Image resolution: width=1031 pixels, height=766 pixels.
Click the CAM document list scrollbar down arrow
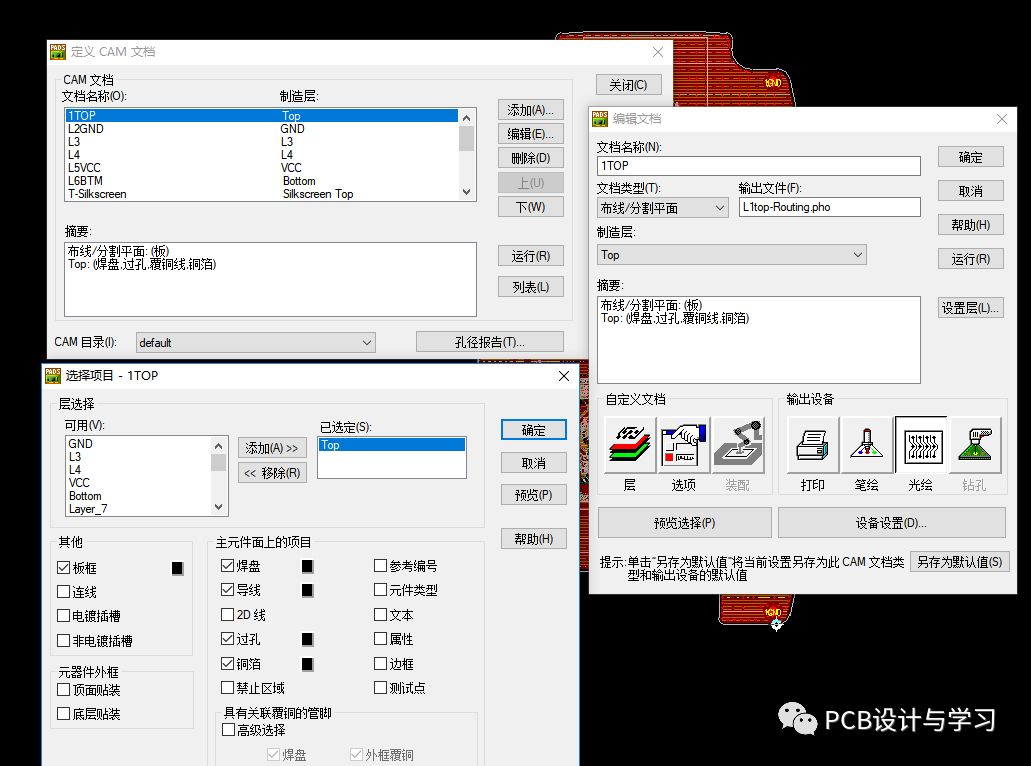(x=466, y=193)
